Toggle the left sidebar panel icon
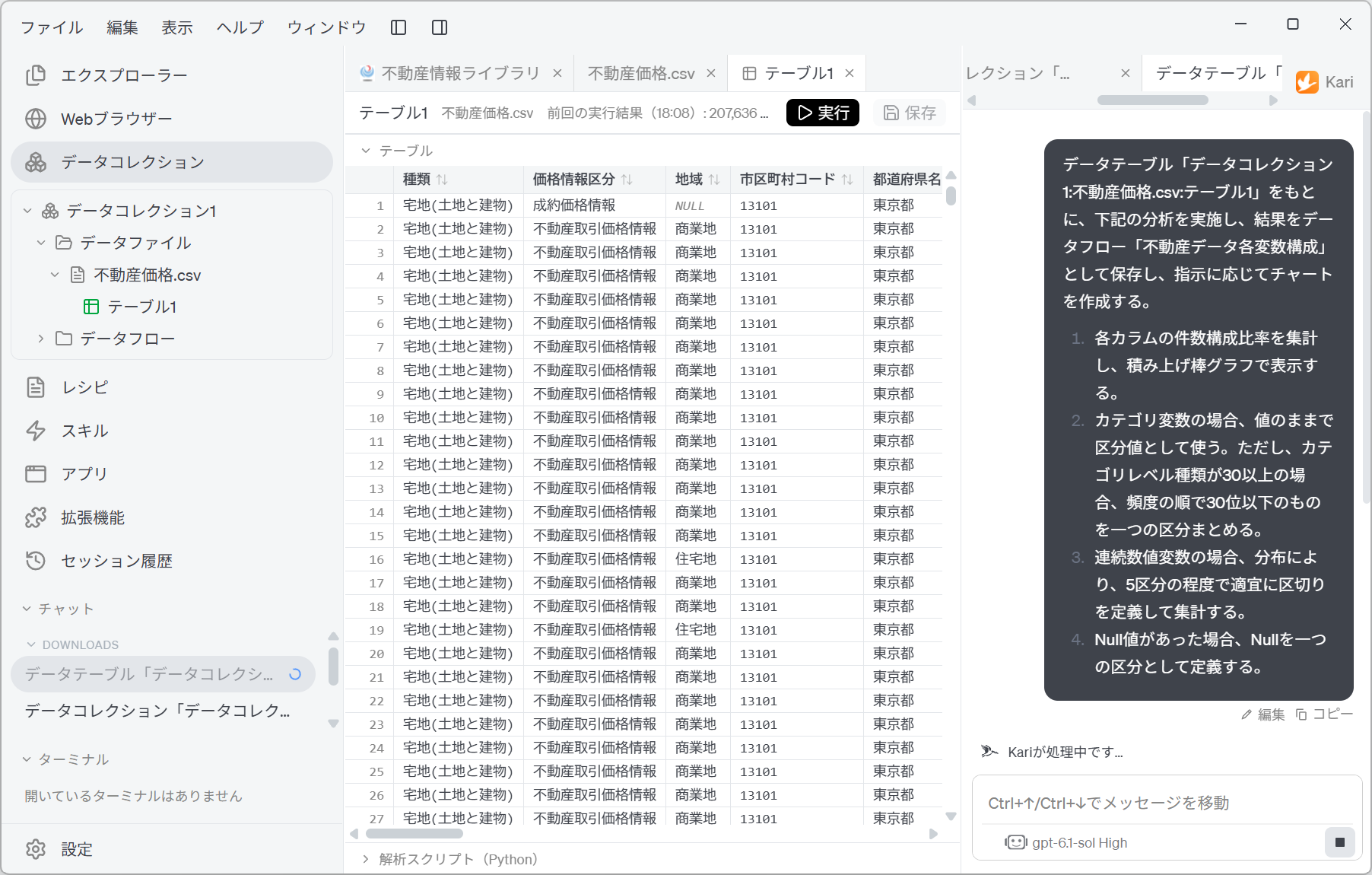1372x875 pixels. (x=399, y=27)
